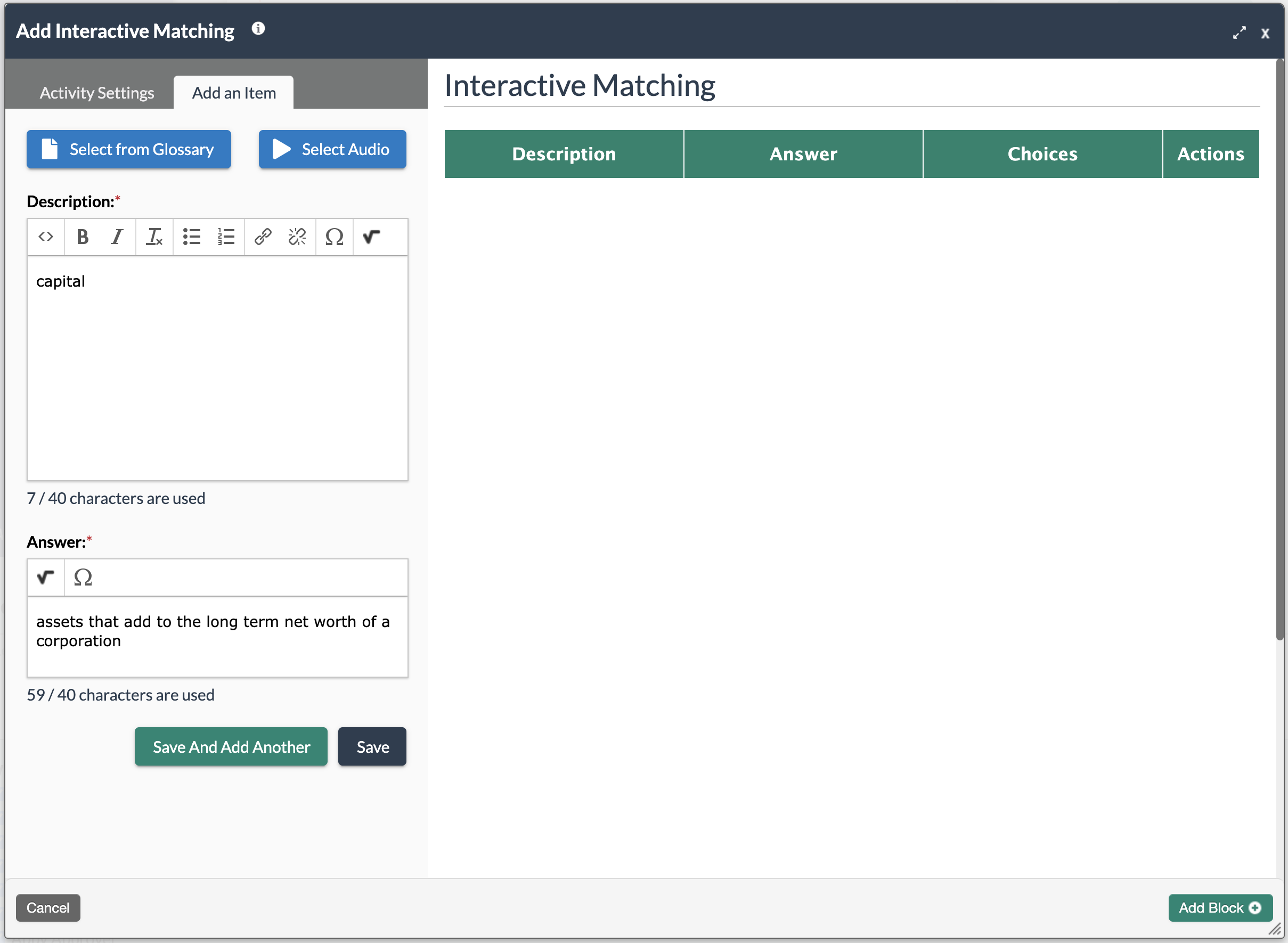The image size is (1288, 943).
Task: Switch to Activity Settings tab
Action: tap(96, 93)
